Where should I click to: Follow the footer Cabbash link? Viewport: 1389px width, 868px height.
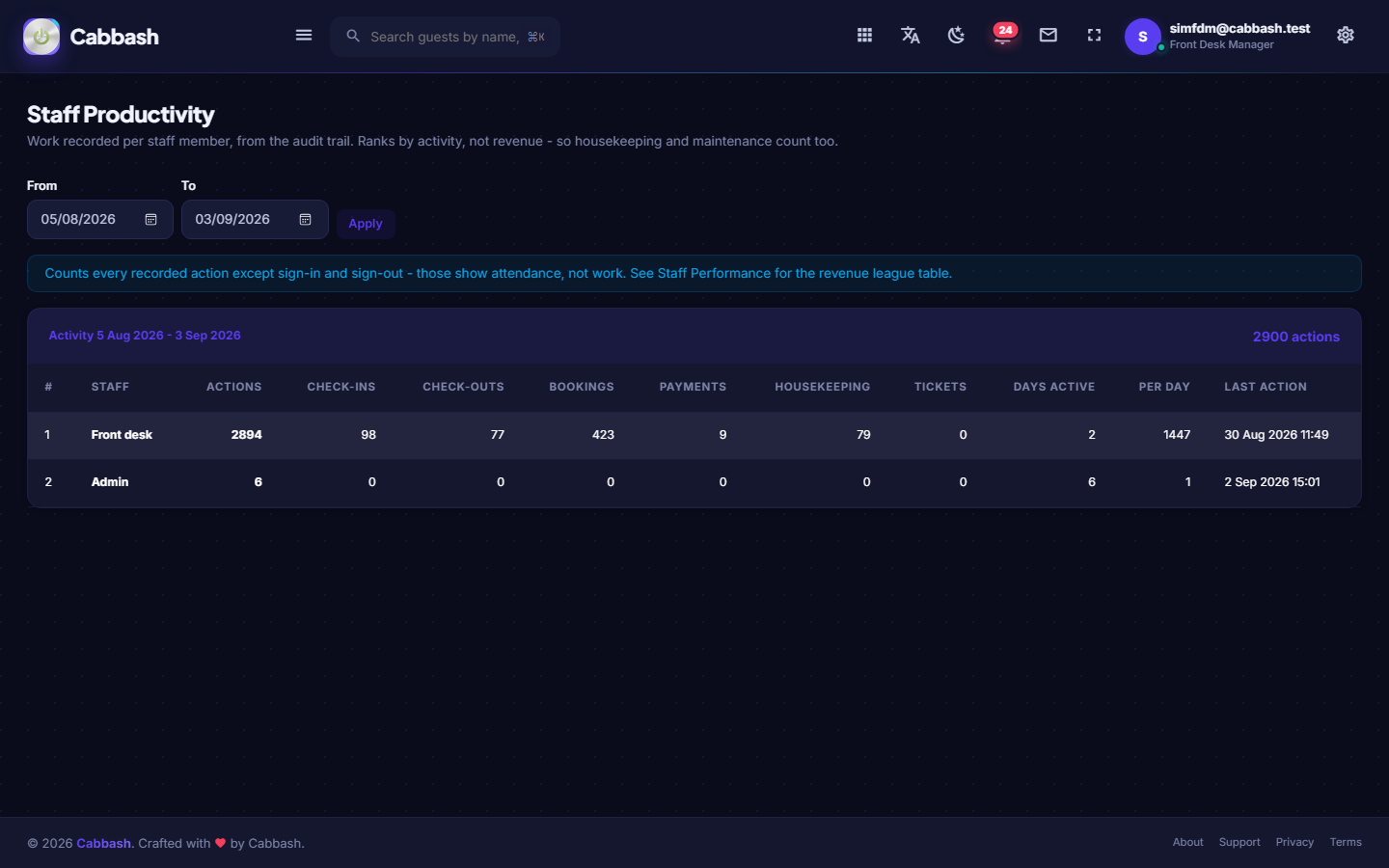[x=103, y=843]
